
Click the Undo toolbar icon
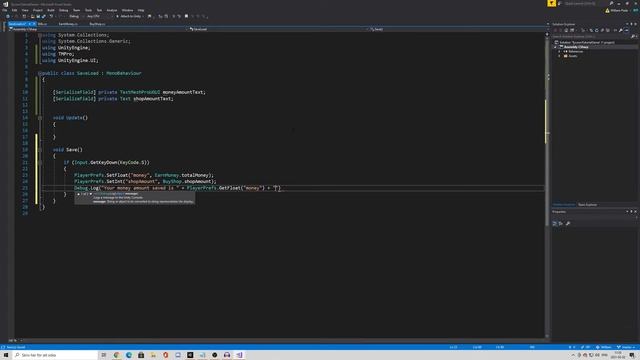(51, 16)
